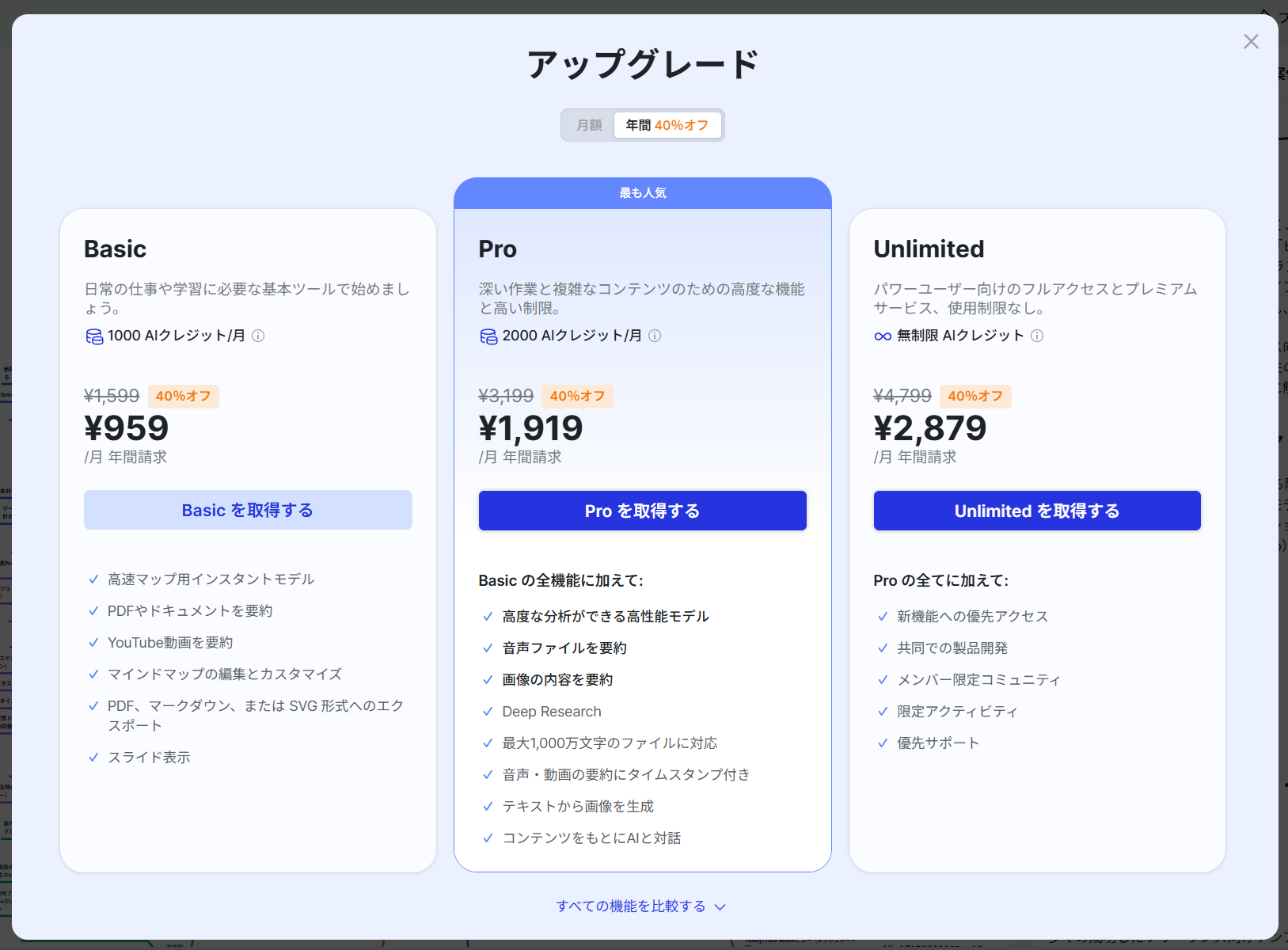Expand the compare all features chevron
This screenshot has height=950, width=1288.
720,907
